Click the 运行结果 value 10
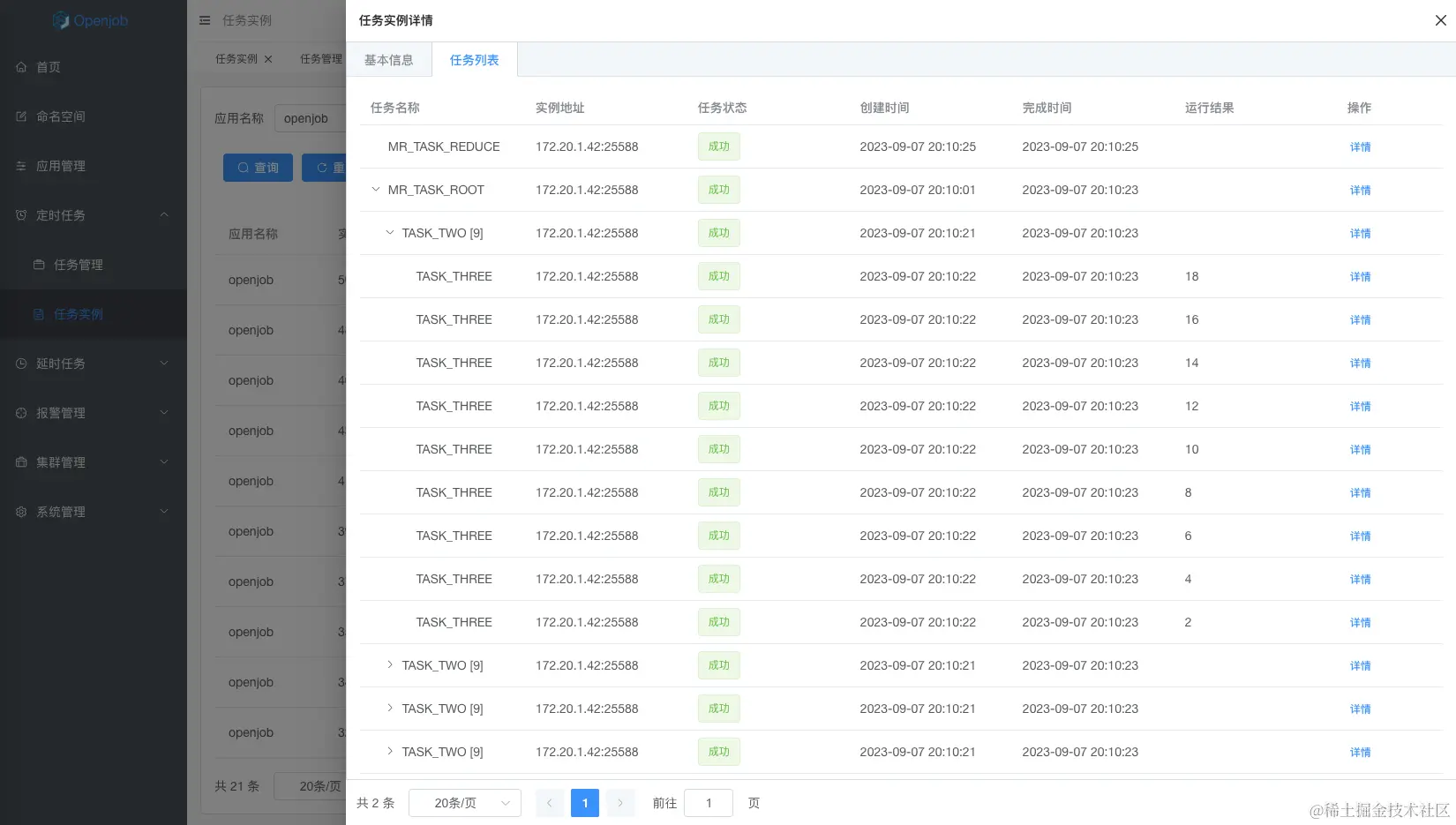Viewport: 1456px width, 825px height. 1192,449
